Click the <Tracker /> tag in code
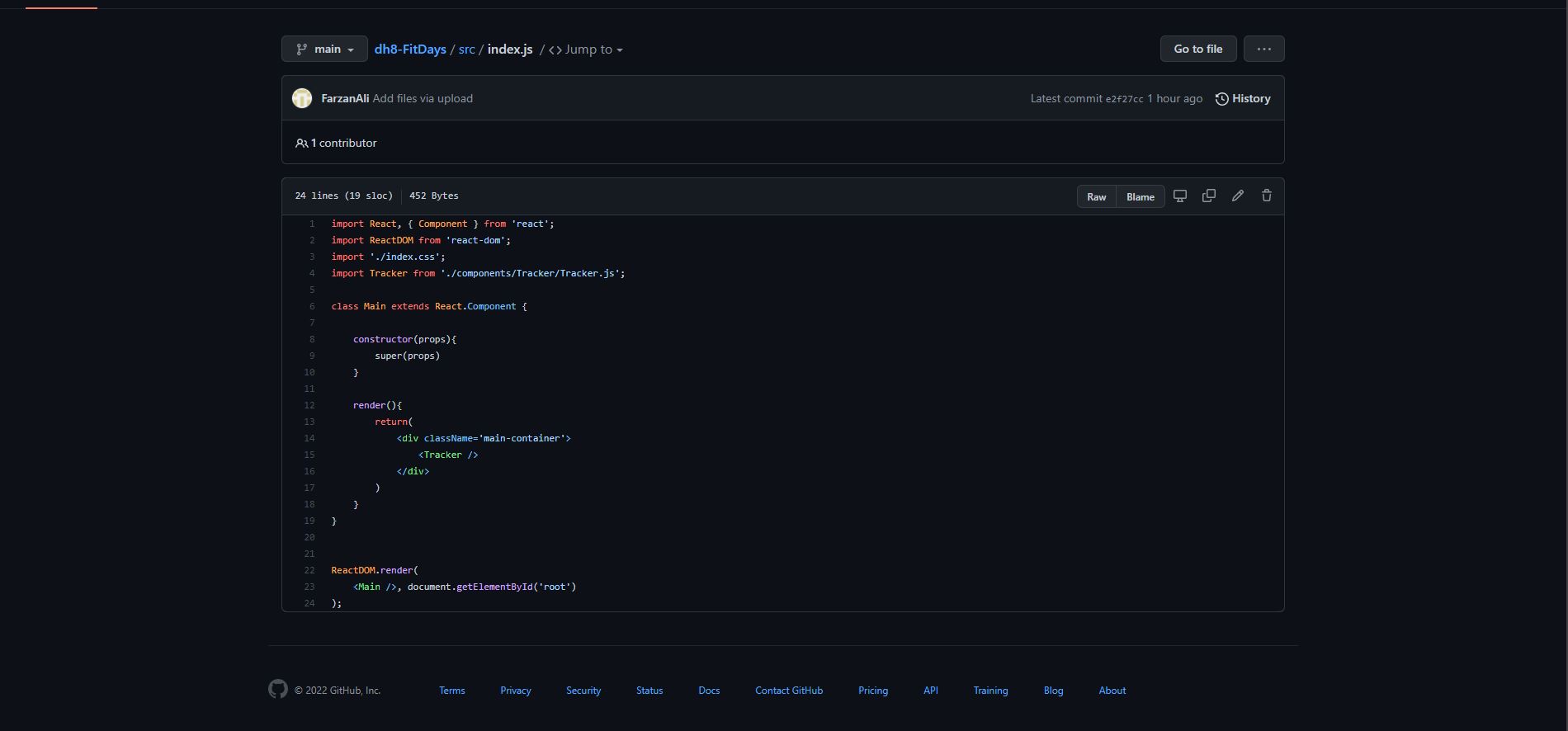Viewport: 1568px width, 731px height. pos(448,455)
